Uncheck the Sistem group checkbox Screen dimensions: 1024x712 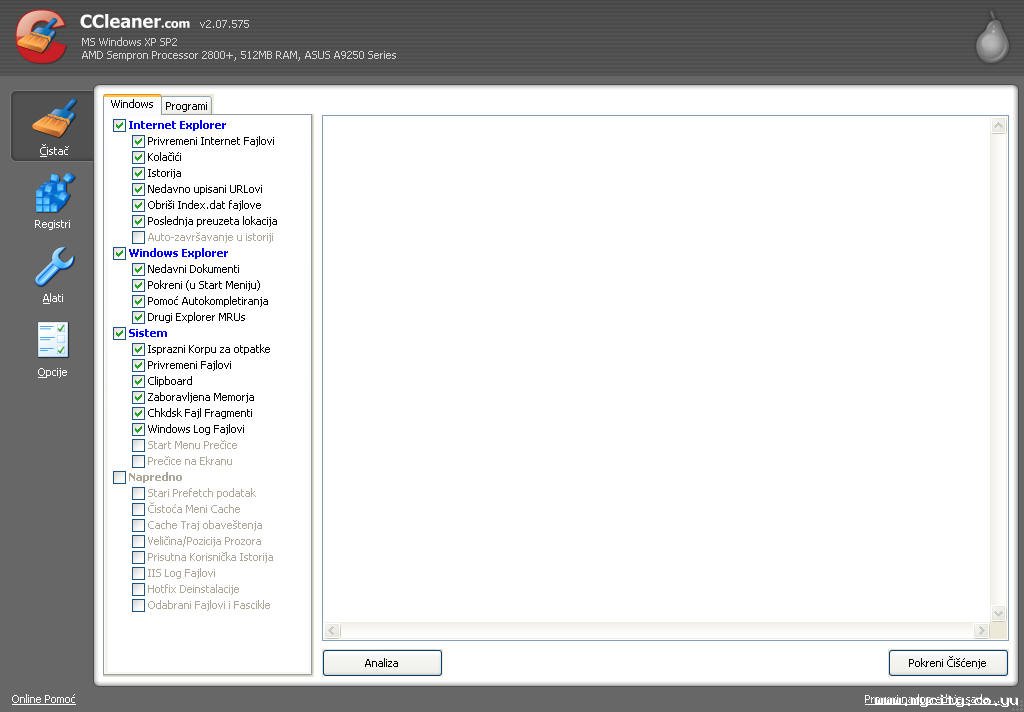(120, 333)
